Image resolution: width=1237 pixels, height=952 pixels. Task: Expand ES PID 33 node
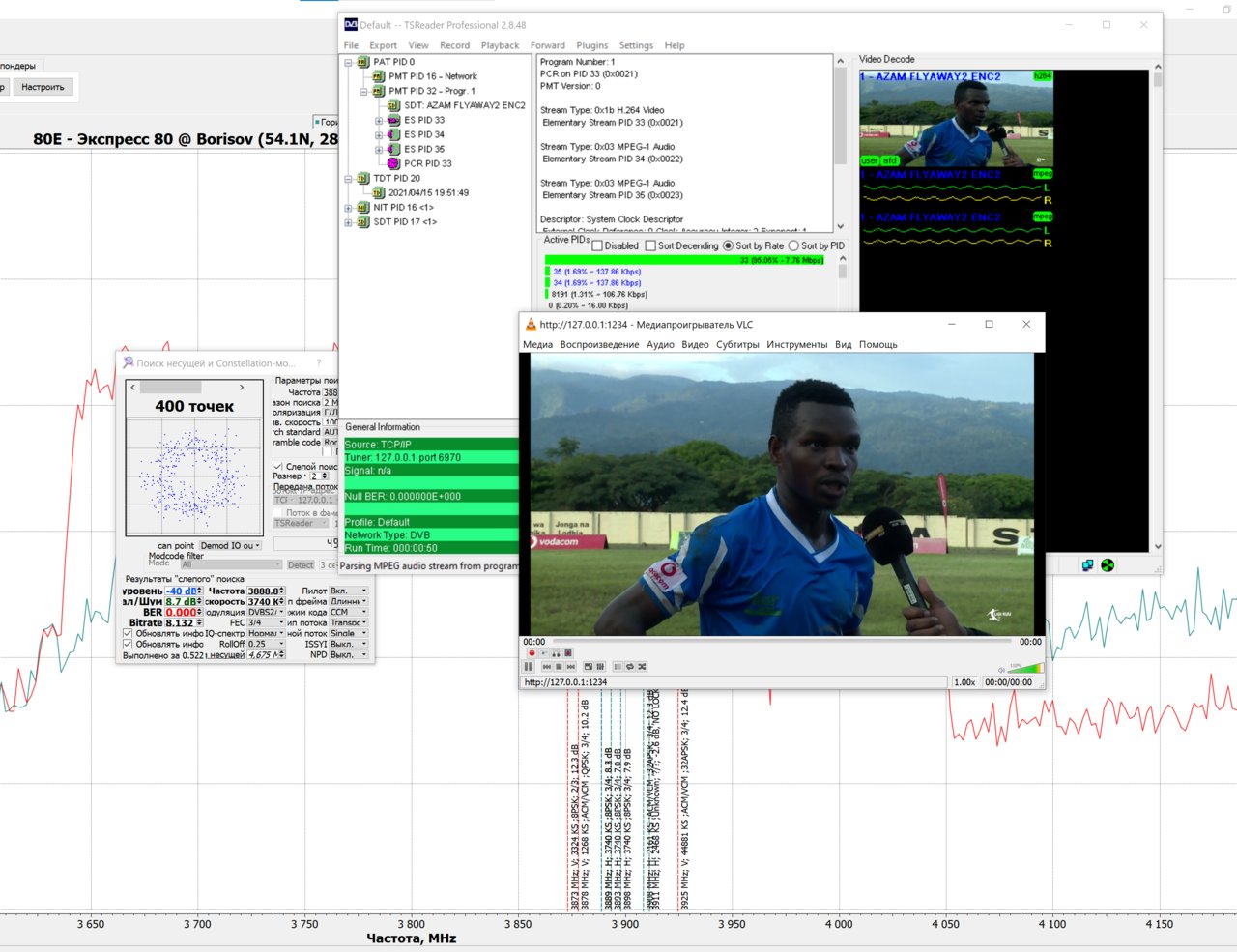379,121
